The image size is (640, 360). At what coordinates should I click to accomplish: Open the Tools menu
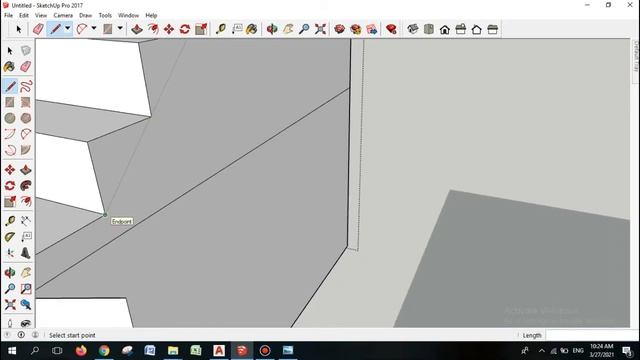click(x=105, y=15)
